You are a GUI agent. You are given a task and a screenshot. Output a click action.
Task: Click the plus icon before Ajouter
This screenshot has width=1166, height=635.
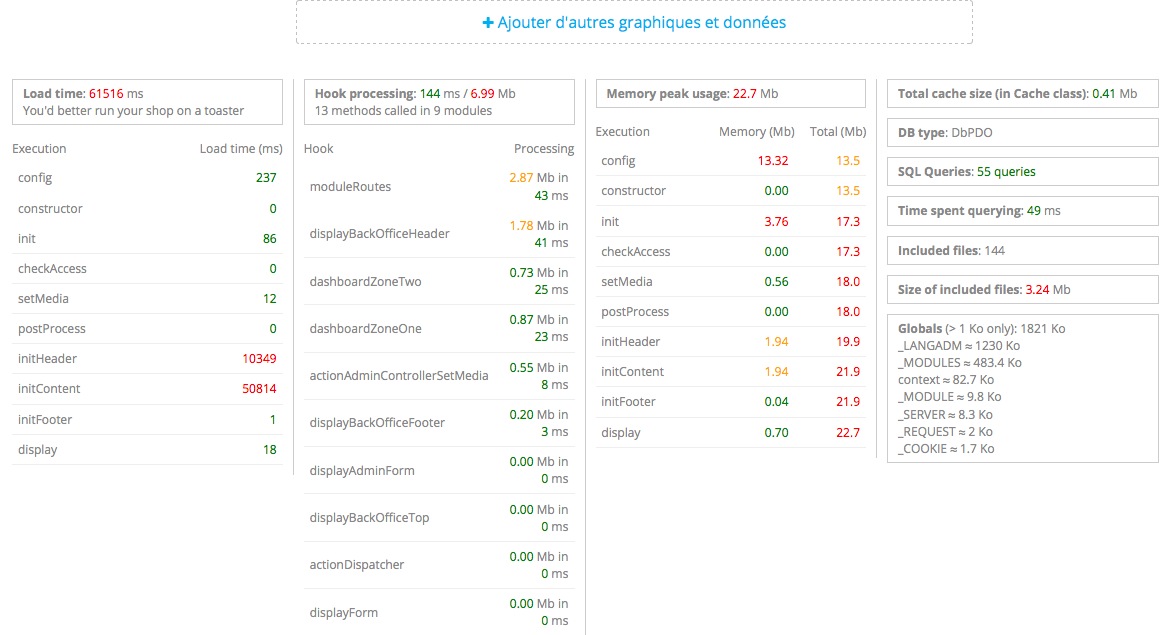(x=488, y=23)
